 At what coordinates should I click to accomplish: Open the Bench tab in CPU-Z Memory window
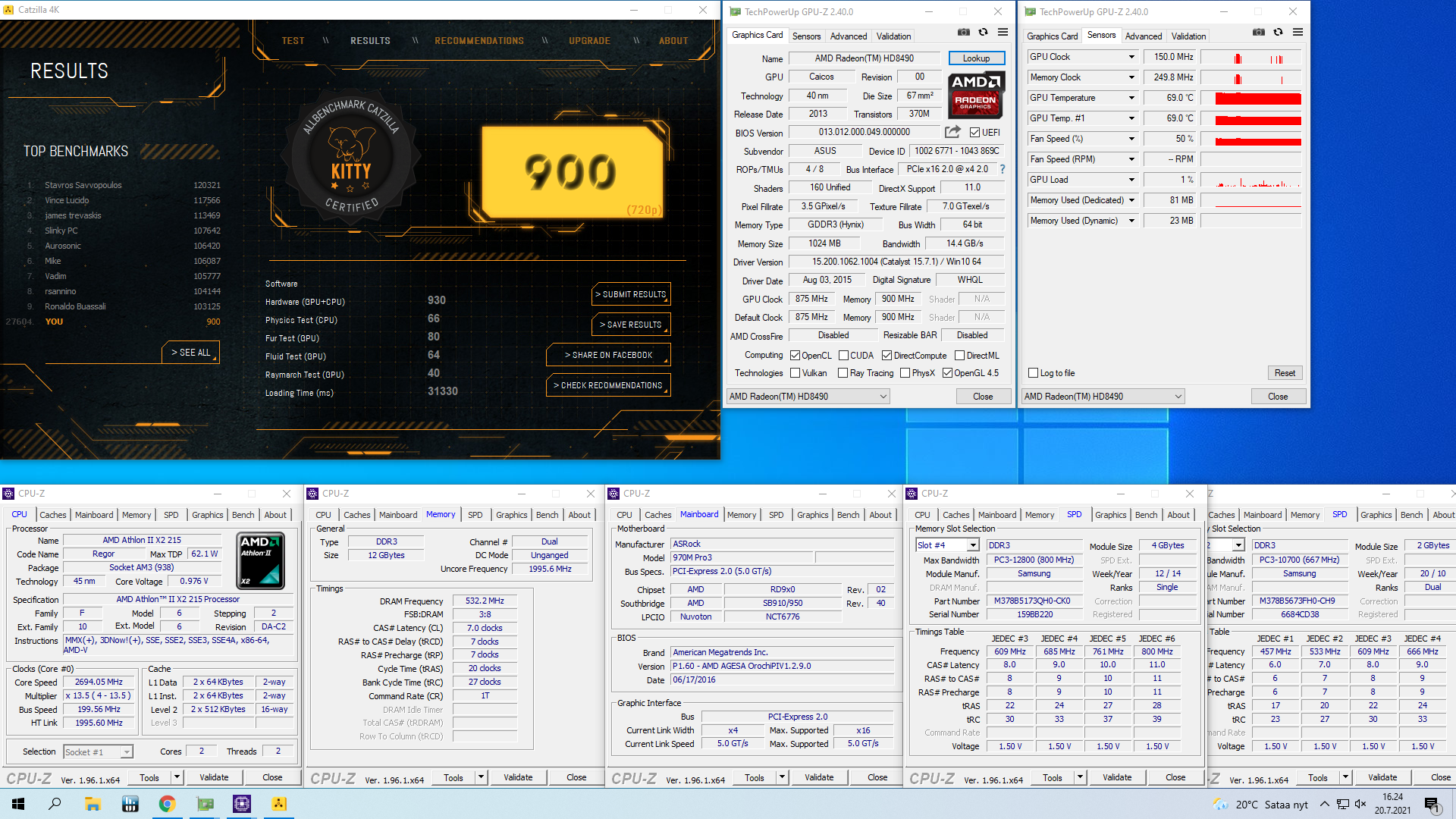547,515
